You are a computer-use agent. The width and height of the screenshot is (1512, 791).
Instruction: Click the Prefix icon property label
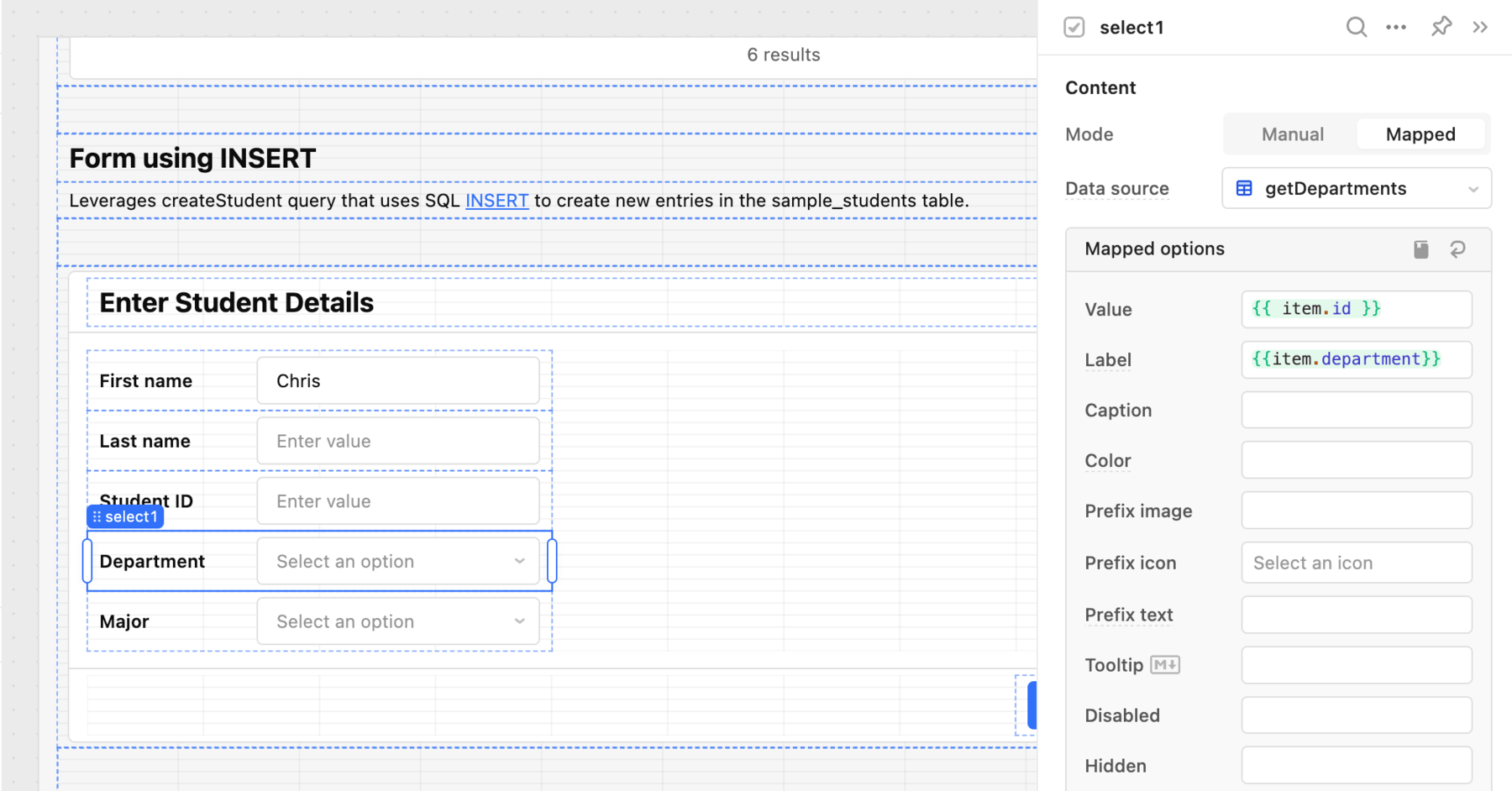(1130, 563)
